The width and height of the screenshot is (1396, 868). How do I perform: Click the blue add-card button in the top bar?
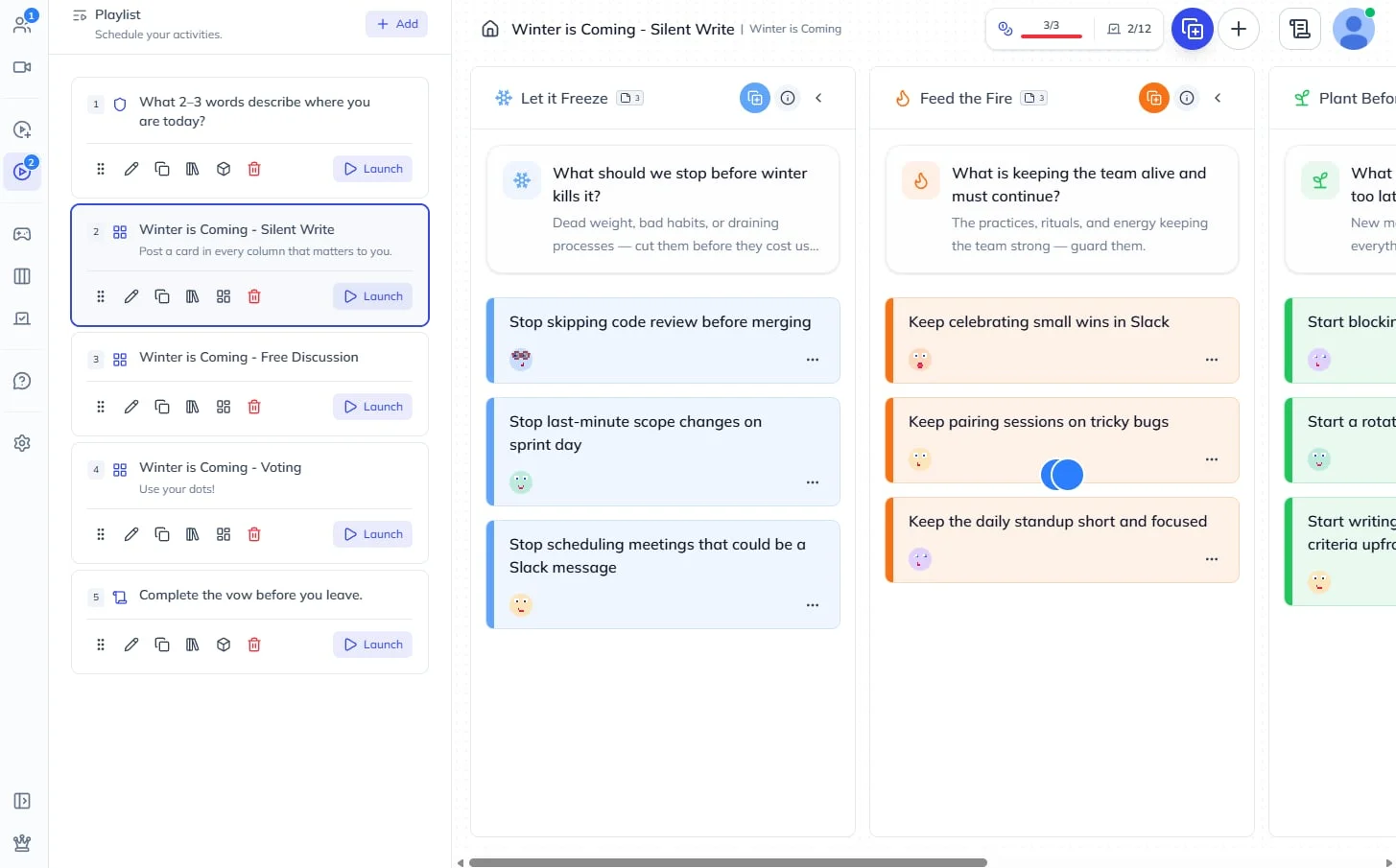coord(1193,29)
